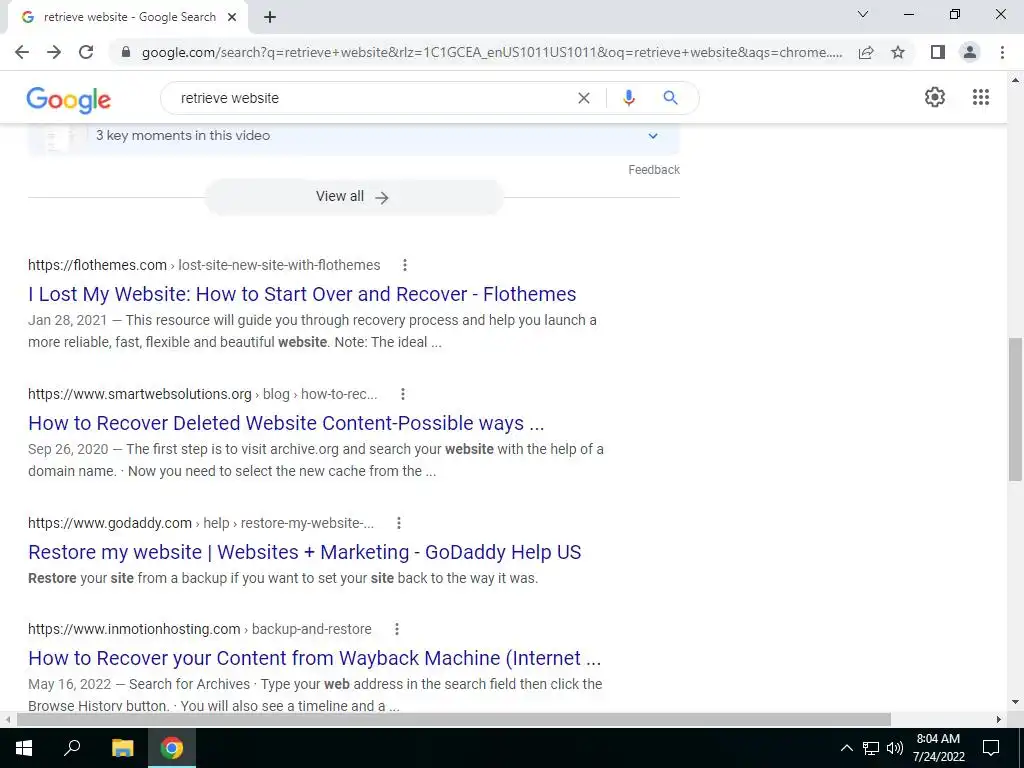
Task: Open the Windows Start menu
Action: (x=24, y=748)
